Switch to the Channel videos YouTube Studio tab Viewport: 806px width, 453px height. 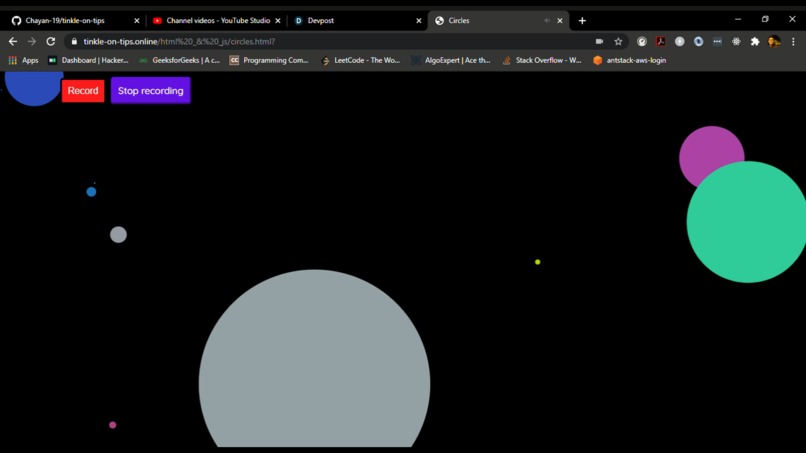click(x=218, y=21)
